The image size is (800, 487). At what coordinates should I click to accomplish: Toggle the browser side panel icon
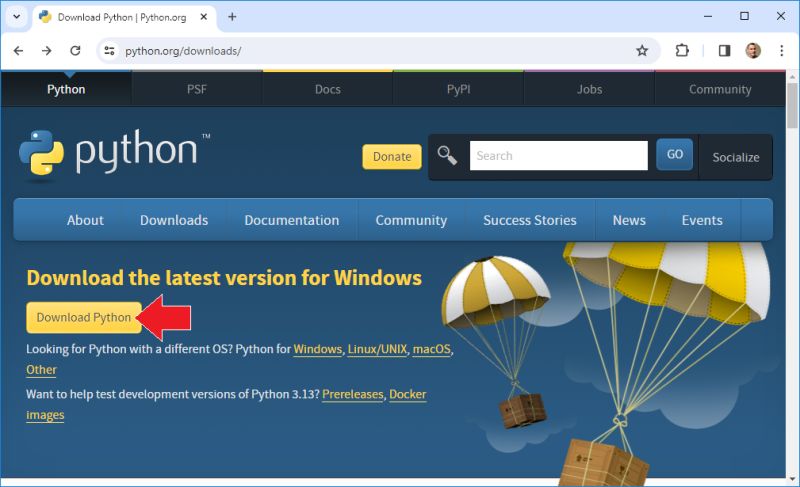(x=724, y=50)
